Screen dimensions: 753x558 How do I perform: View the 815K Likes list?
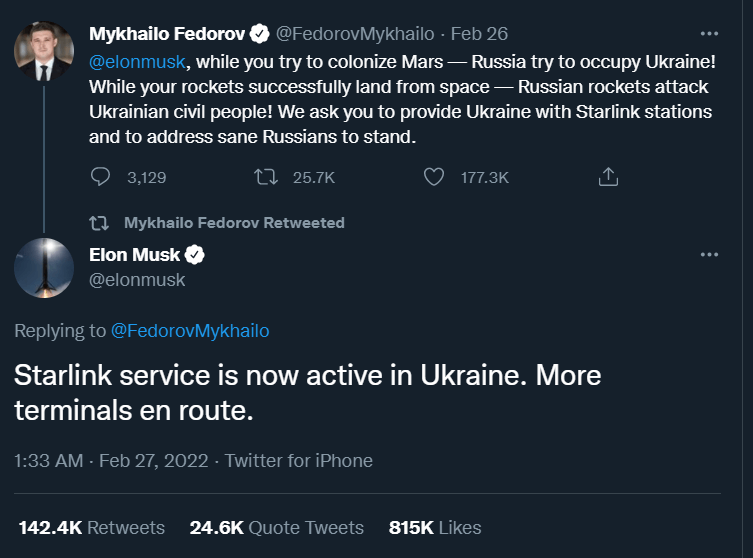click(x=434, y=527)
